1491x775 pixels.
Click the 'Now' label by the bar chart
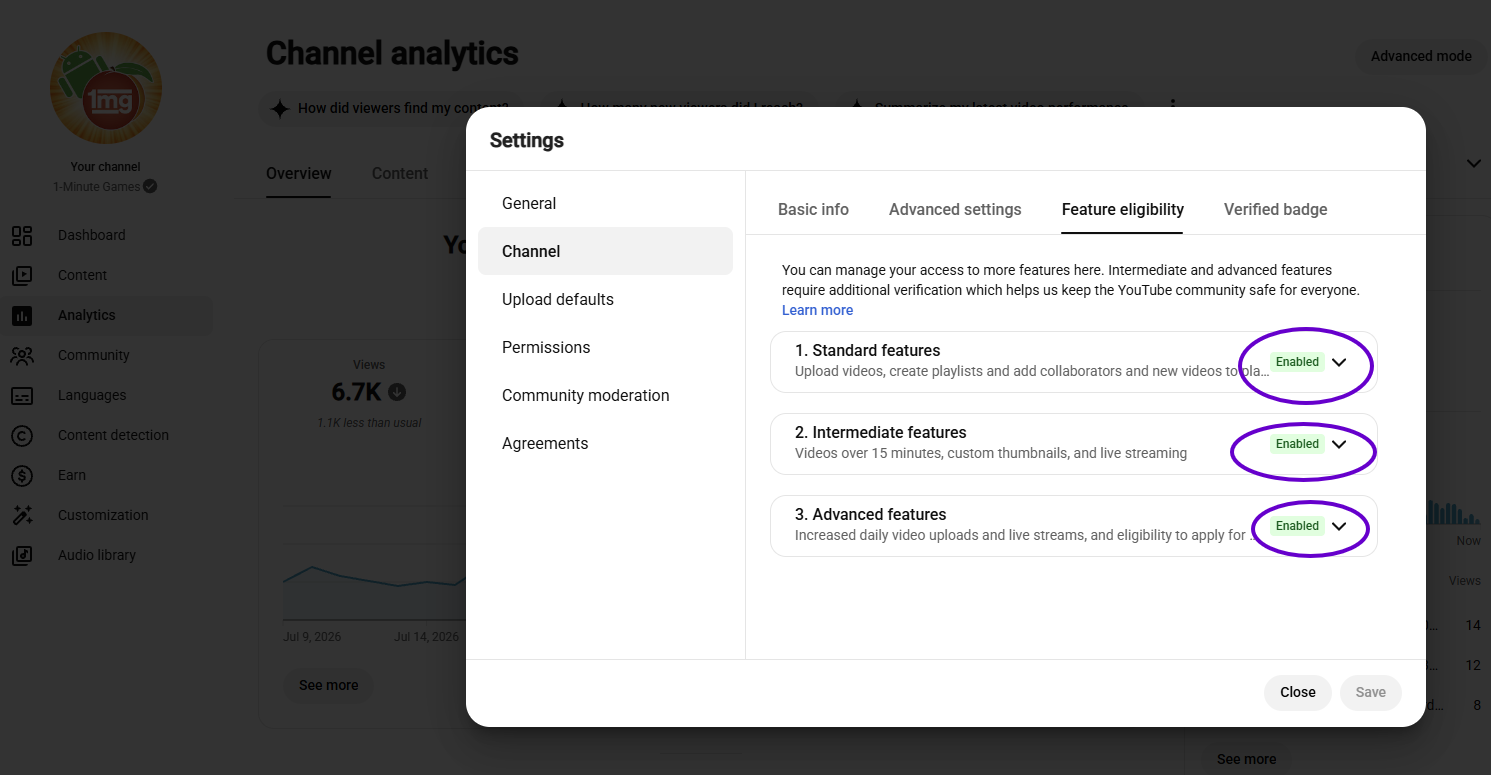click(1468, 541)
